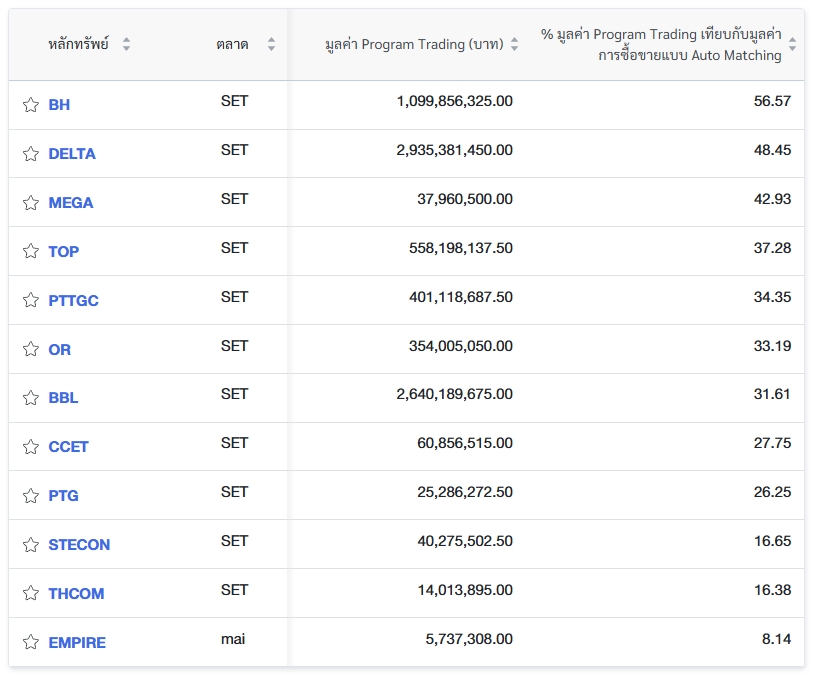This screenshot has width=813, height=677.
Task: Favorite the TOP stock row
Action: [x=30, y=252]
